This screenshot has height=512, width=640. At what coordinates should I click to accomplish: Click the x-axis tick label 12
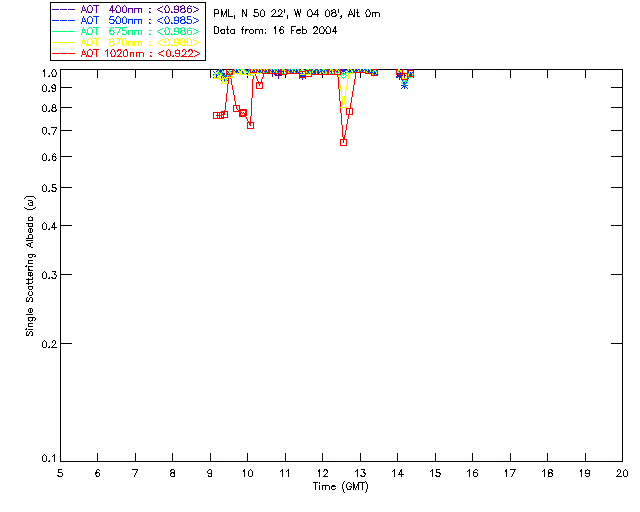coord(322,474)
